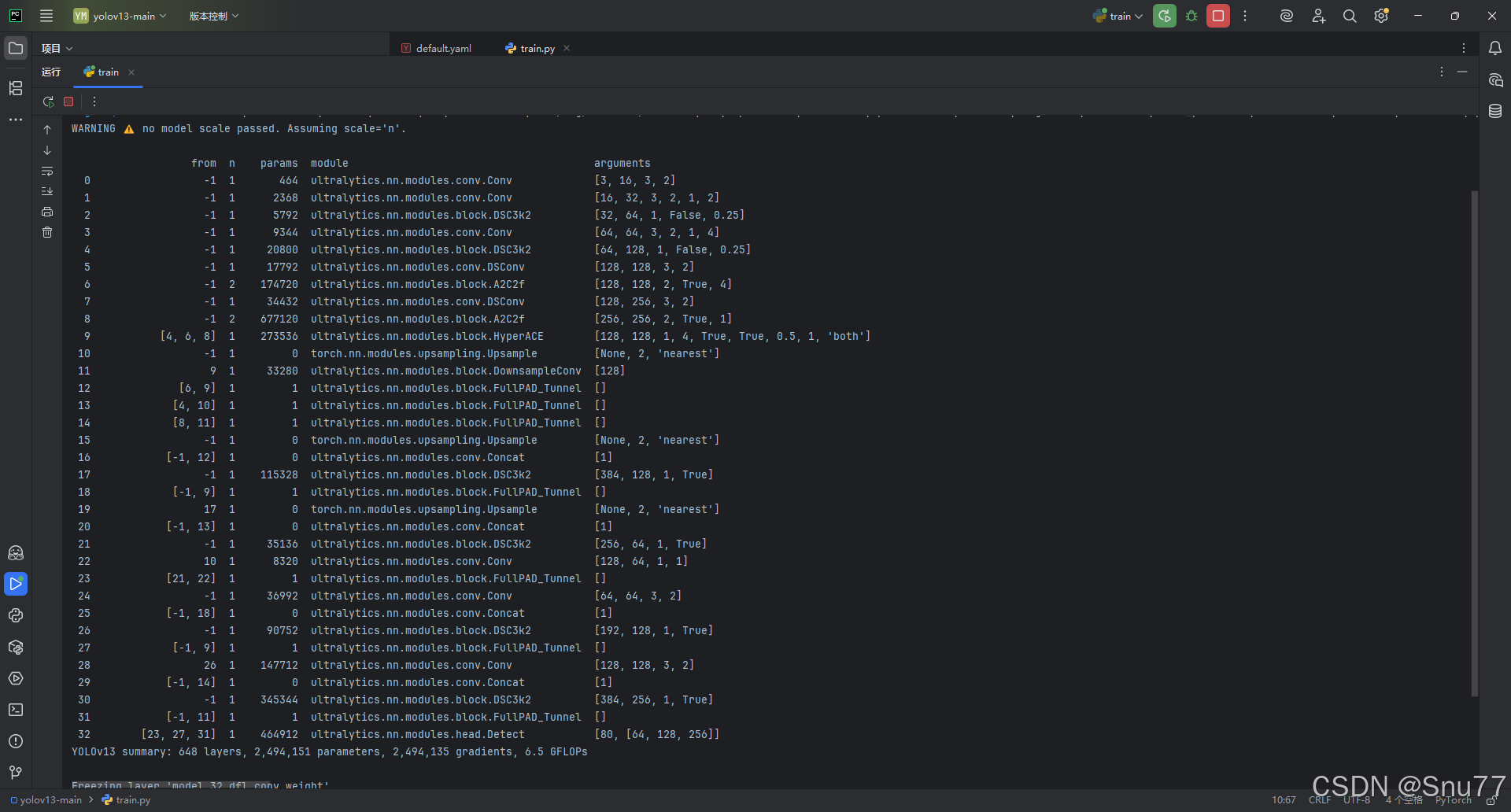Print console output using the printer icon
Viewport: 1511px width, 812px height.
coord(47,212)
